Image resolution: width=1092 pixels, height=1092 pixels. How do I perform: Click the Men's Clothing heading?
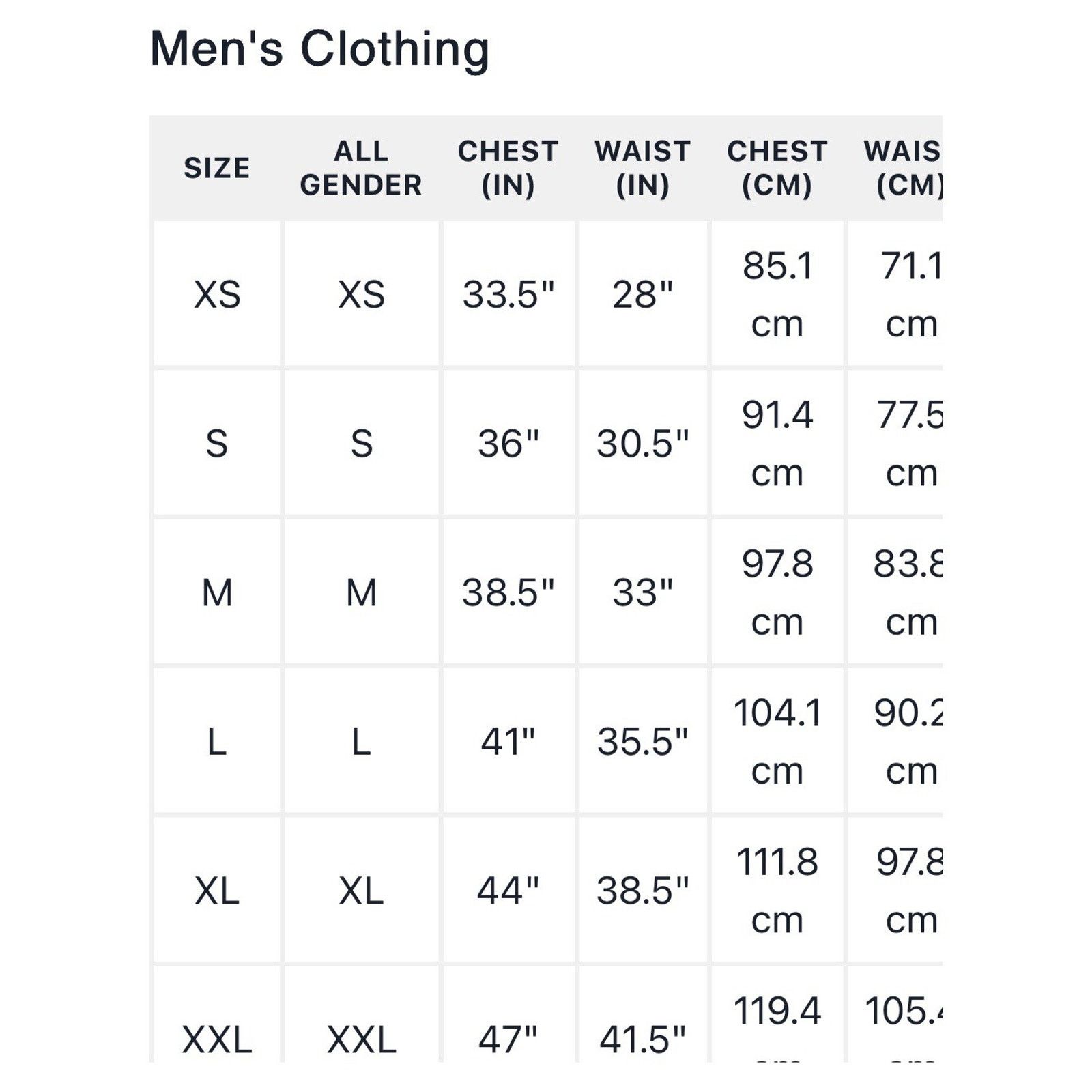point(319,50)
